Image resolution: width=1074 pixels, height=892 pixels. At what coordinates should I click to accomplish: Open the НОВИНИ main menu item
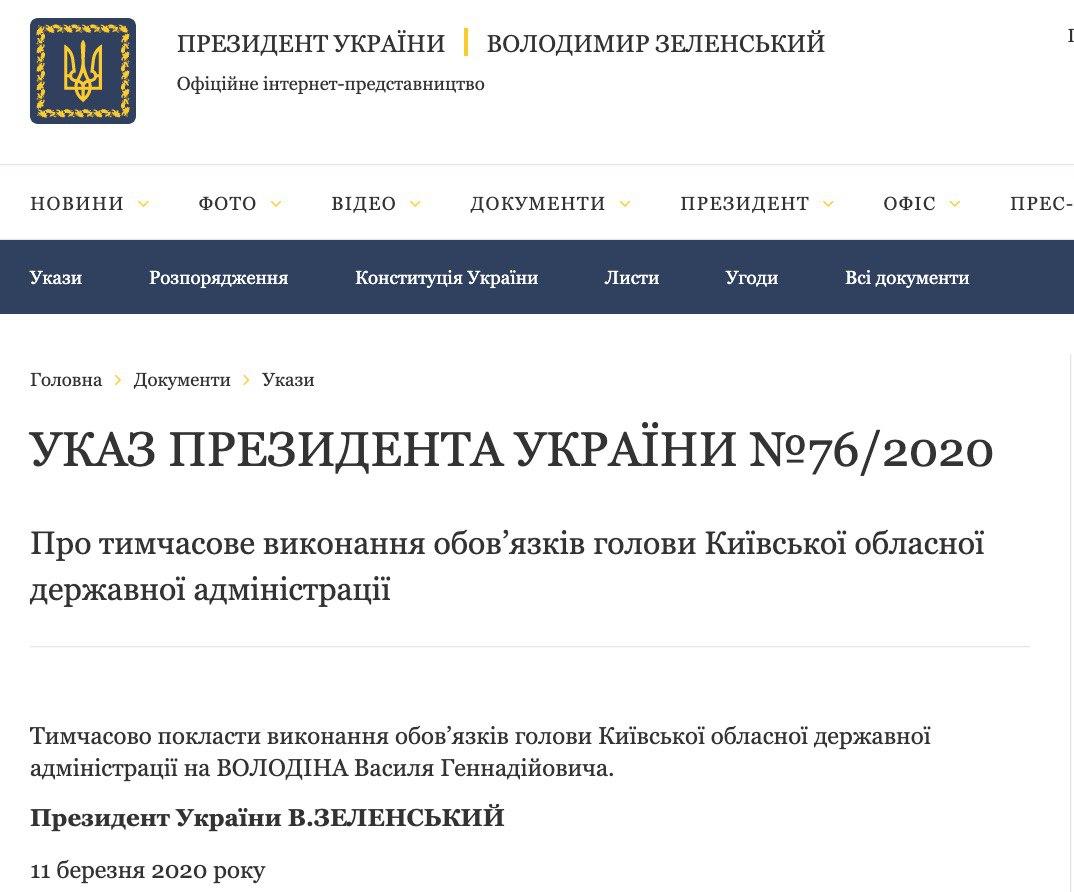coord(77,204)
